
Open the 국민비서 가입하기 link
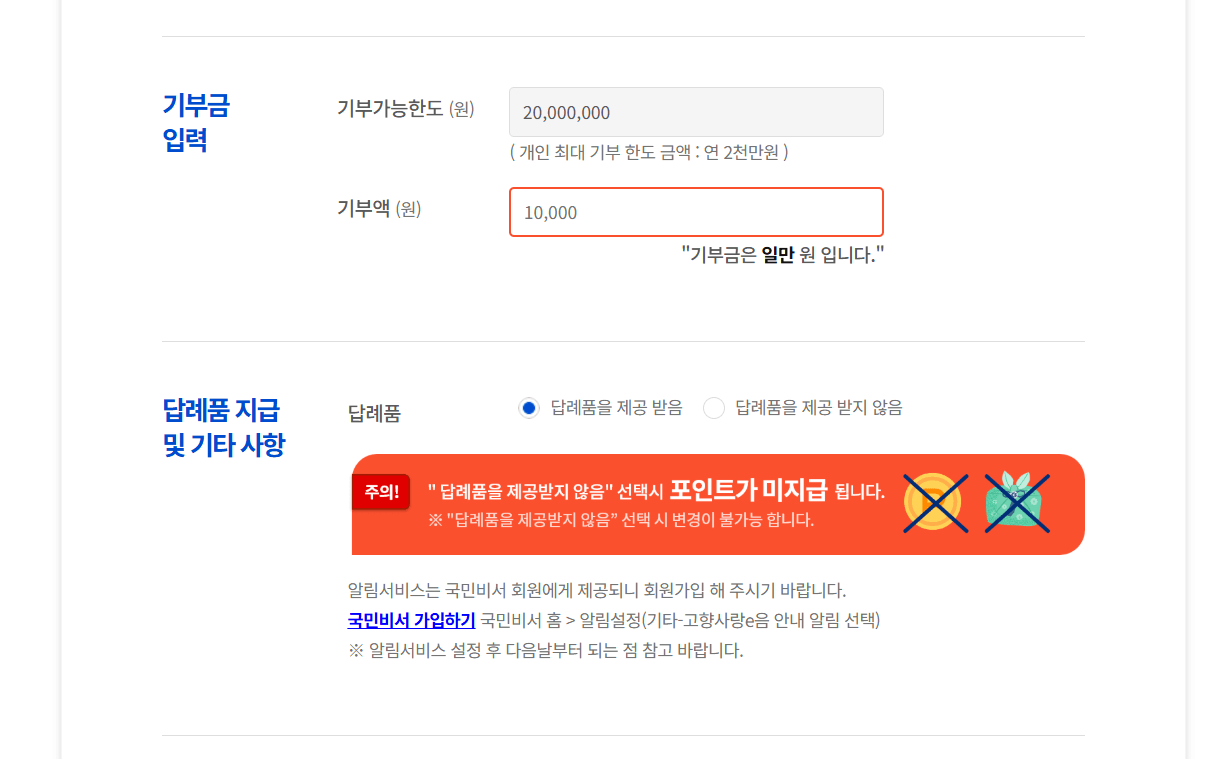tap(411, 620)
